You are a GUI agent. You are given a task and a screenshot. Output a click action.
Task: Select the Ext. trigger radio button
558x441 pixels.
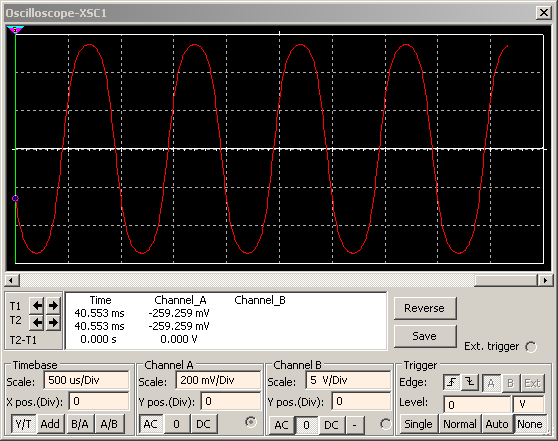tap(531, 347)
